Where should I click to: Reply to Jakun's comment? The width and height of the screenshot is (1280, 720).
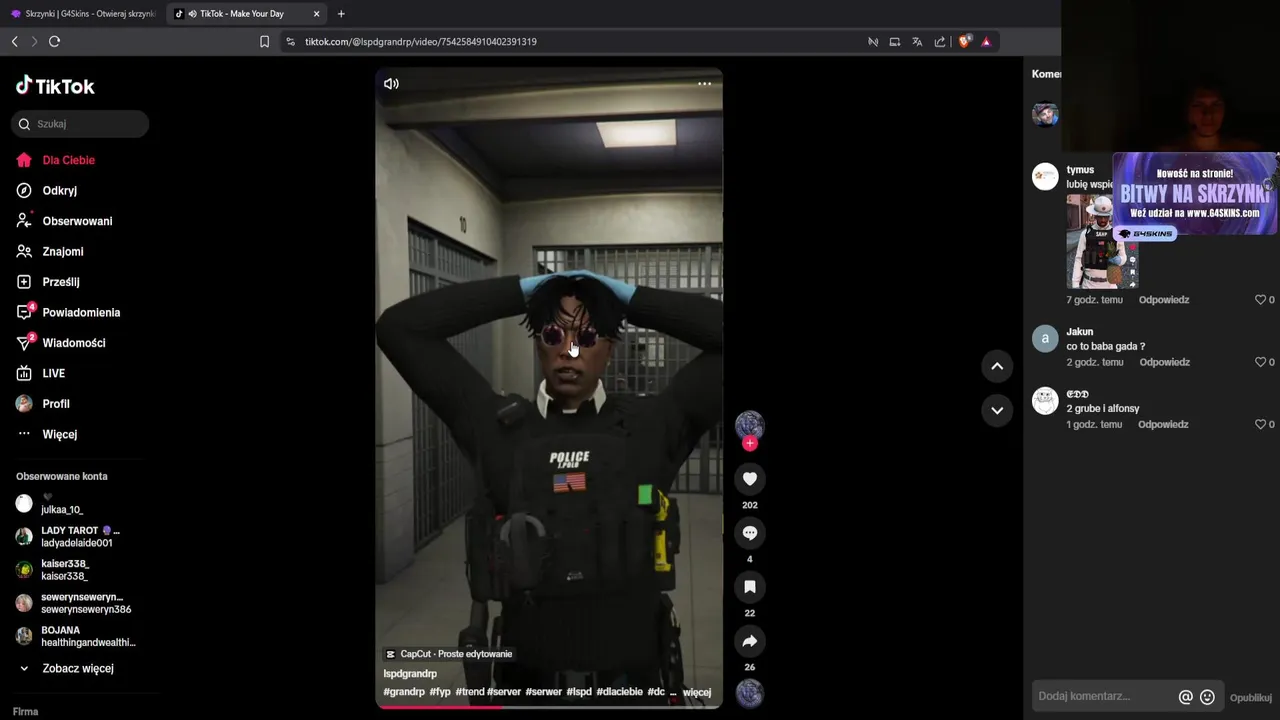[x=1164, y=362]
